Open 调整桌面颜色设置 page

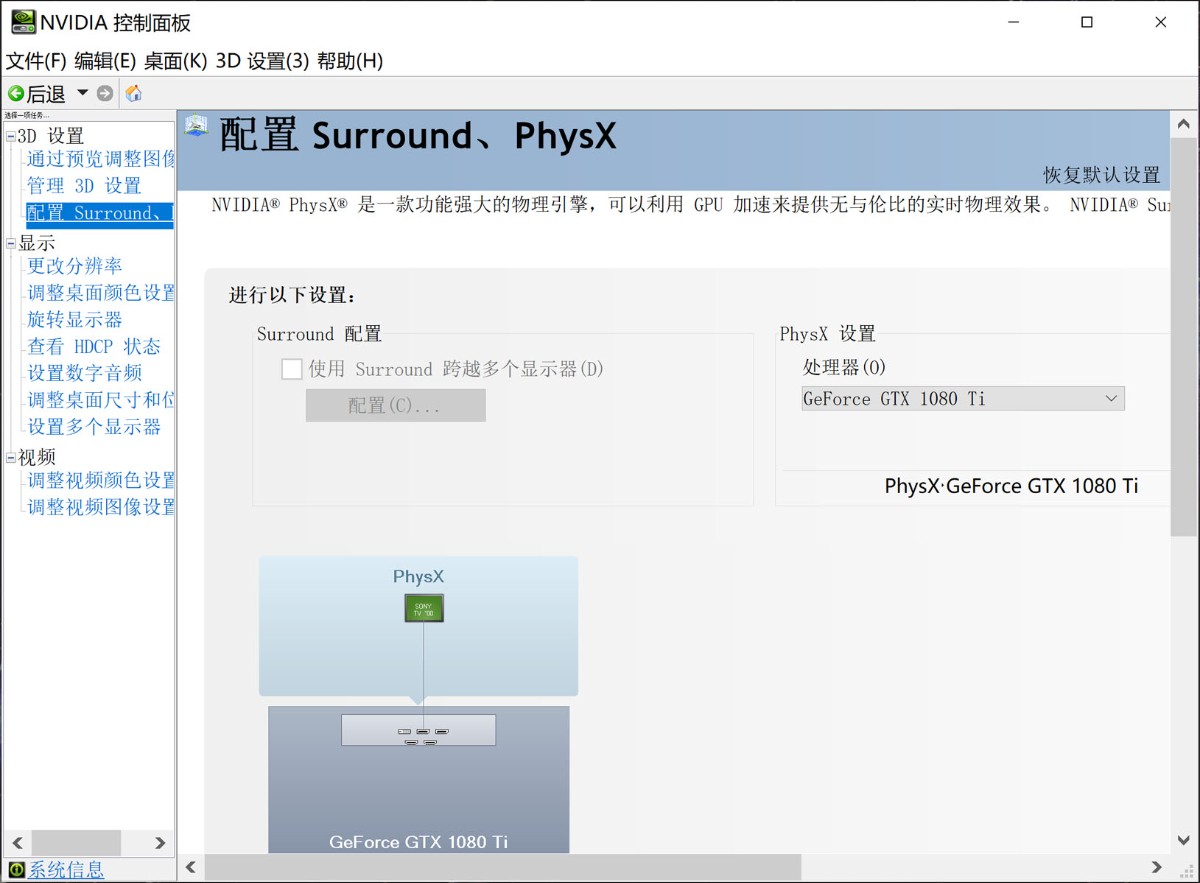[x=101, y=293]
